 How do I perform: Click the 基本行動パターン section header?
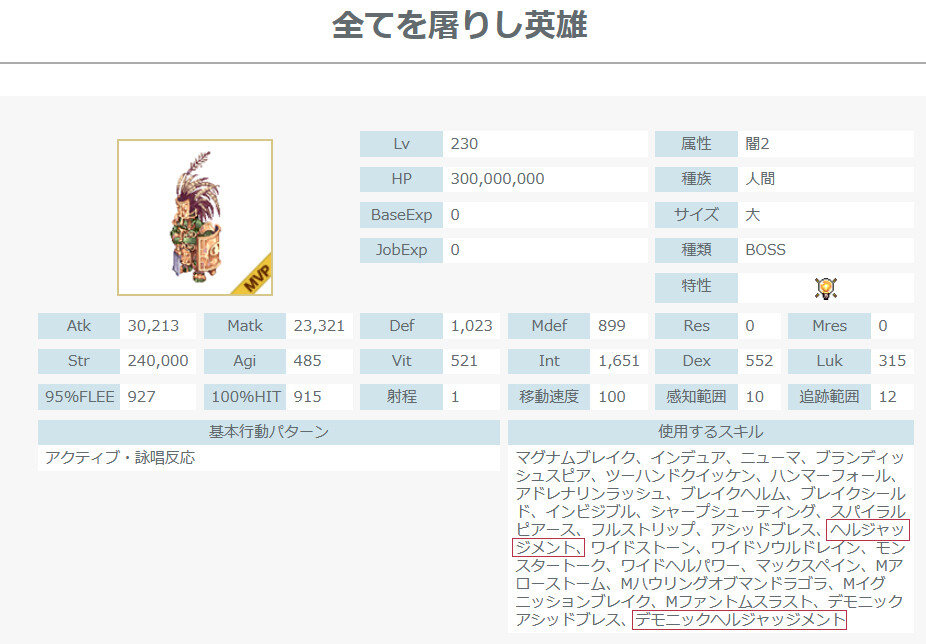click(x=268, y=432)
